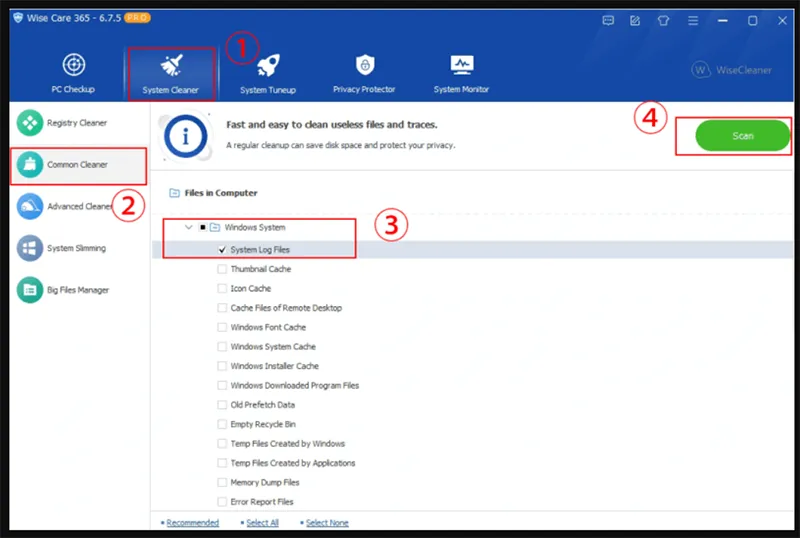The width and height of the screenshot is (800, 538).
Task: Open the System Tuneup rocket icon
Action: point(268,65)
